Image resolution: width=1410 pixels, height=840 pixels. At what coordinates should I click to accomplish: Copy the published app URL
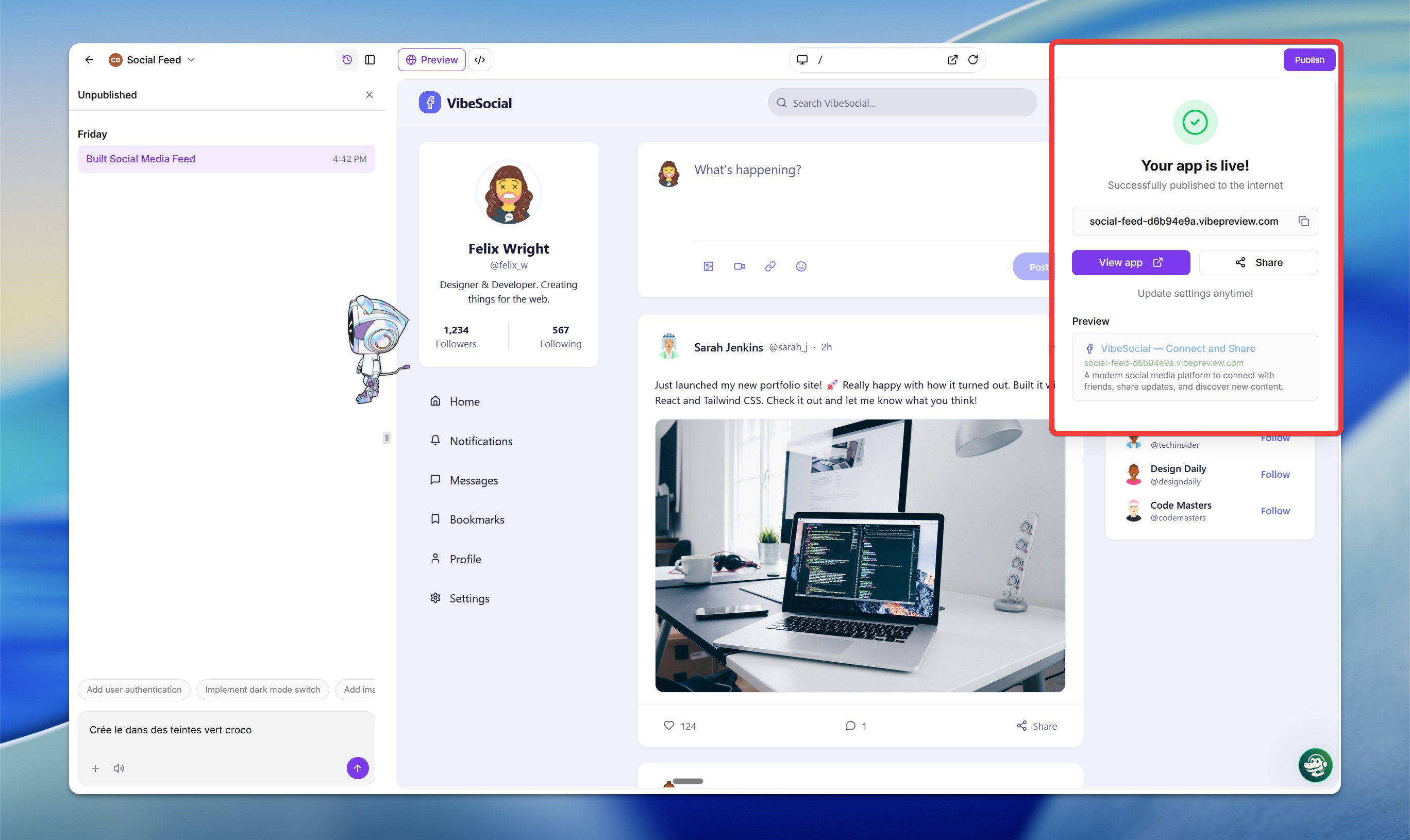(1304, 221)
